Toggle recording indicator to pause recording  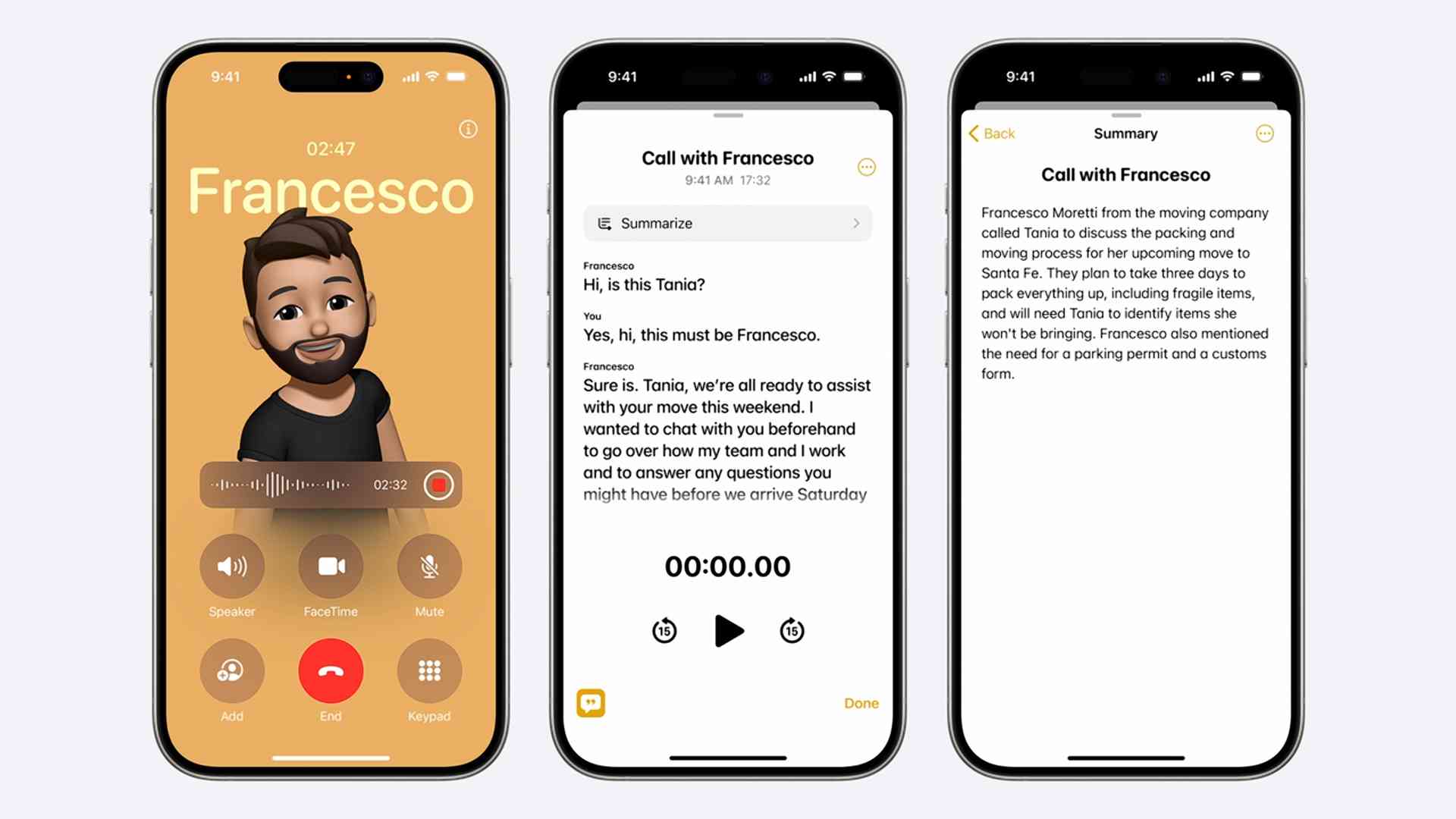click(438, 485)
